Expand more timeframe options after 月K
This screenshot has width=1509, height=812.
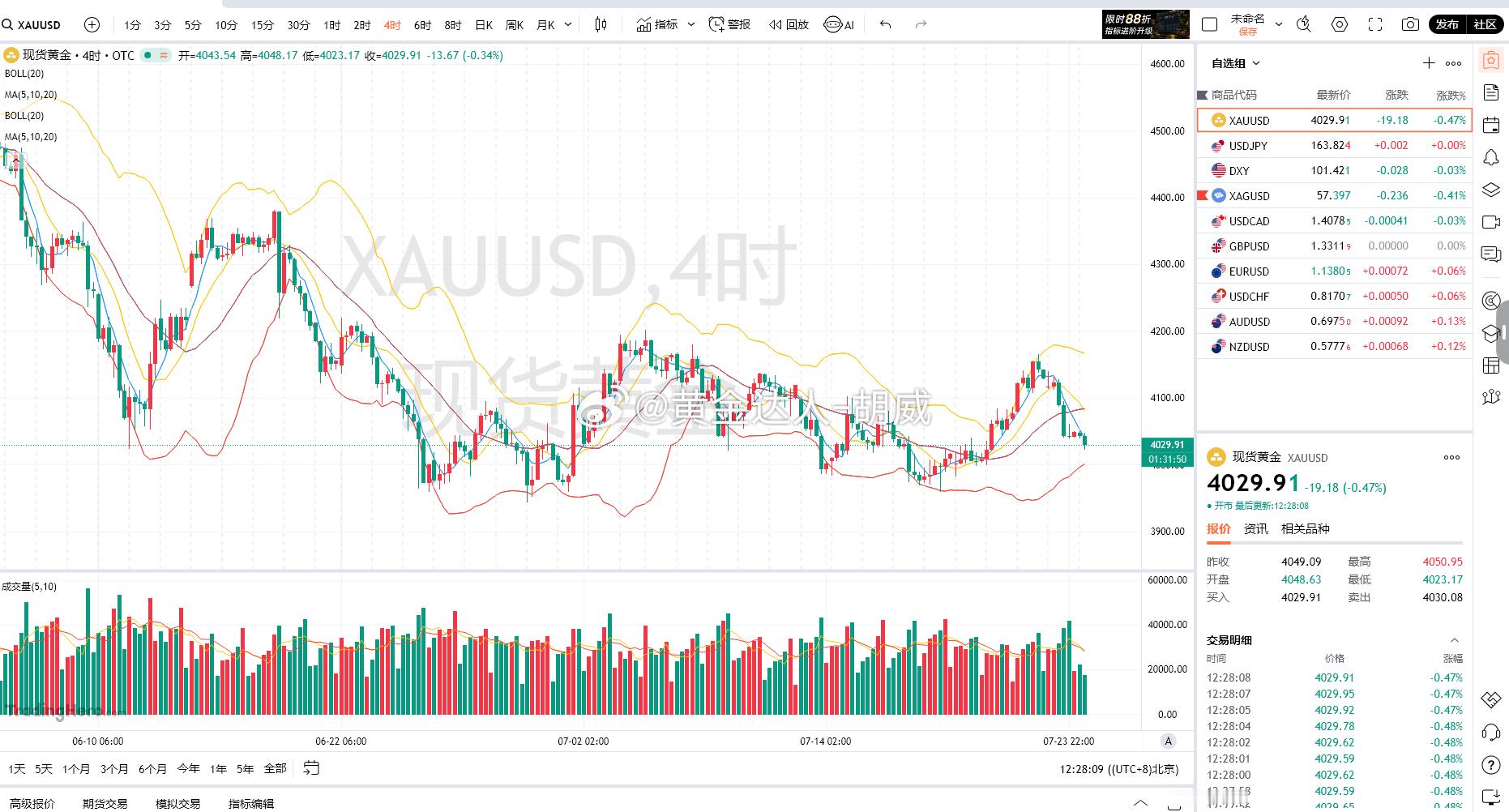coord(568,25)
